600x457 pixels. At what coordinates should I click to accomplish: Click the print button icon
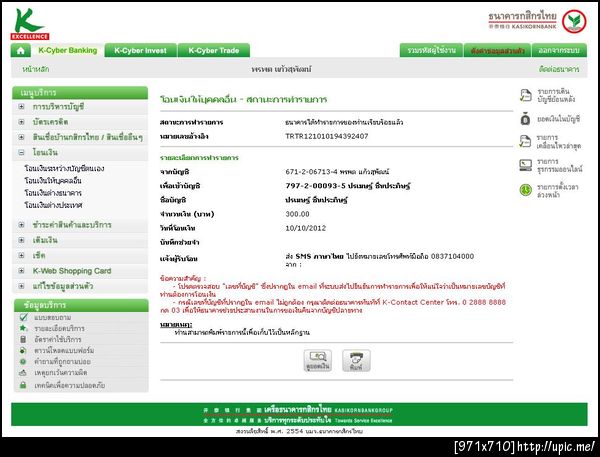tap(356, 361)
